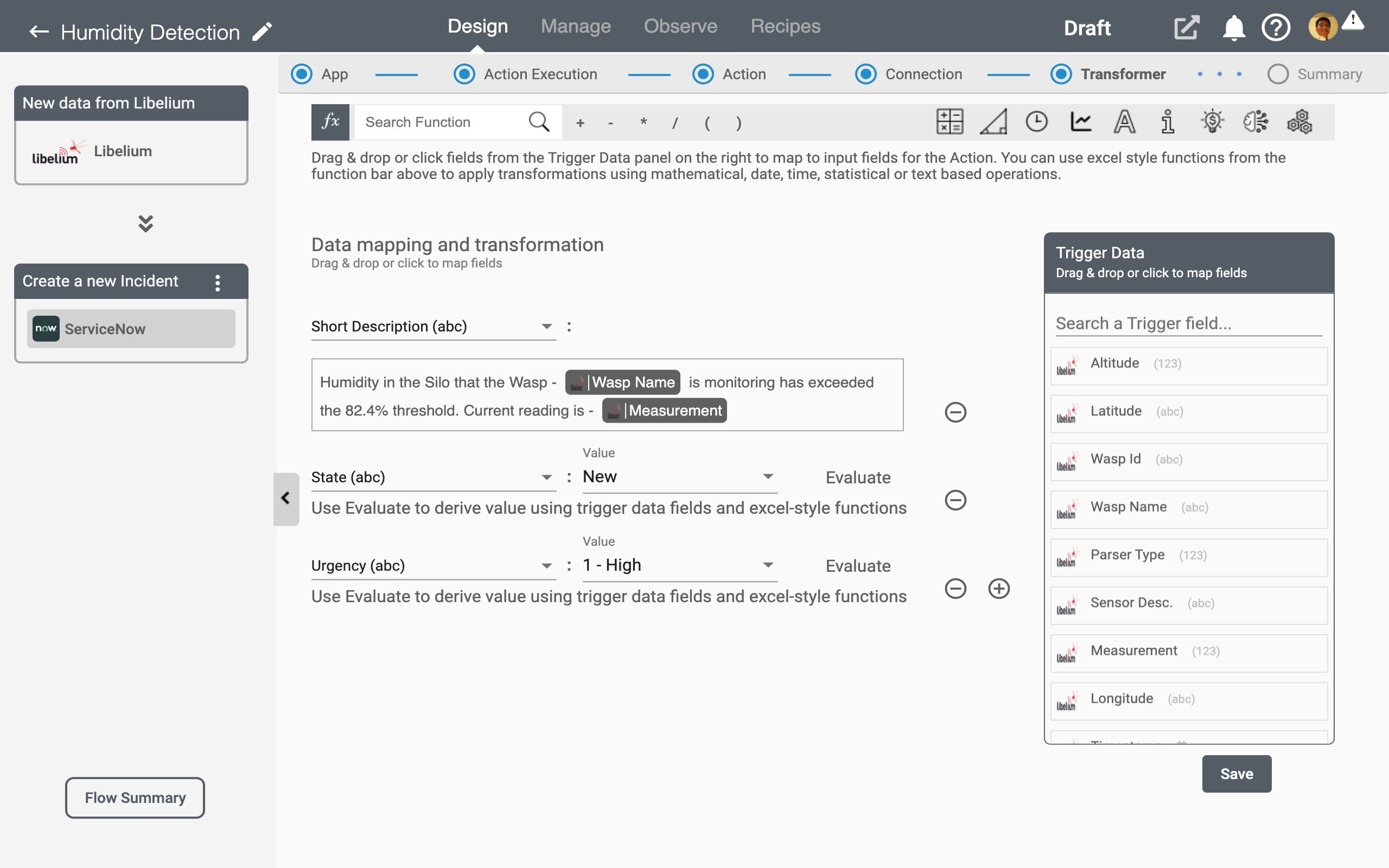1389x868 pixels.
Task: Click the triangle/signal icon in toolbar
Action: click(x=993, y=122)
